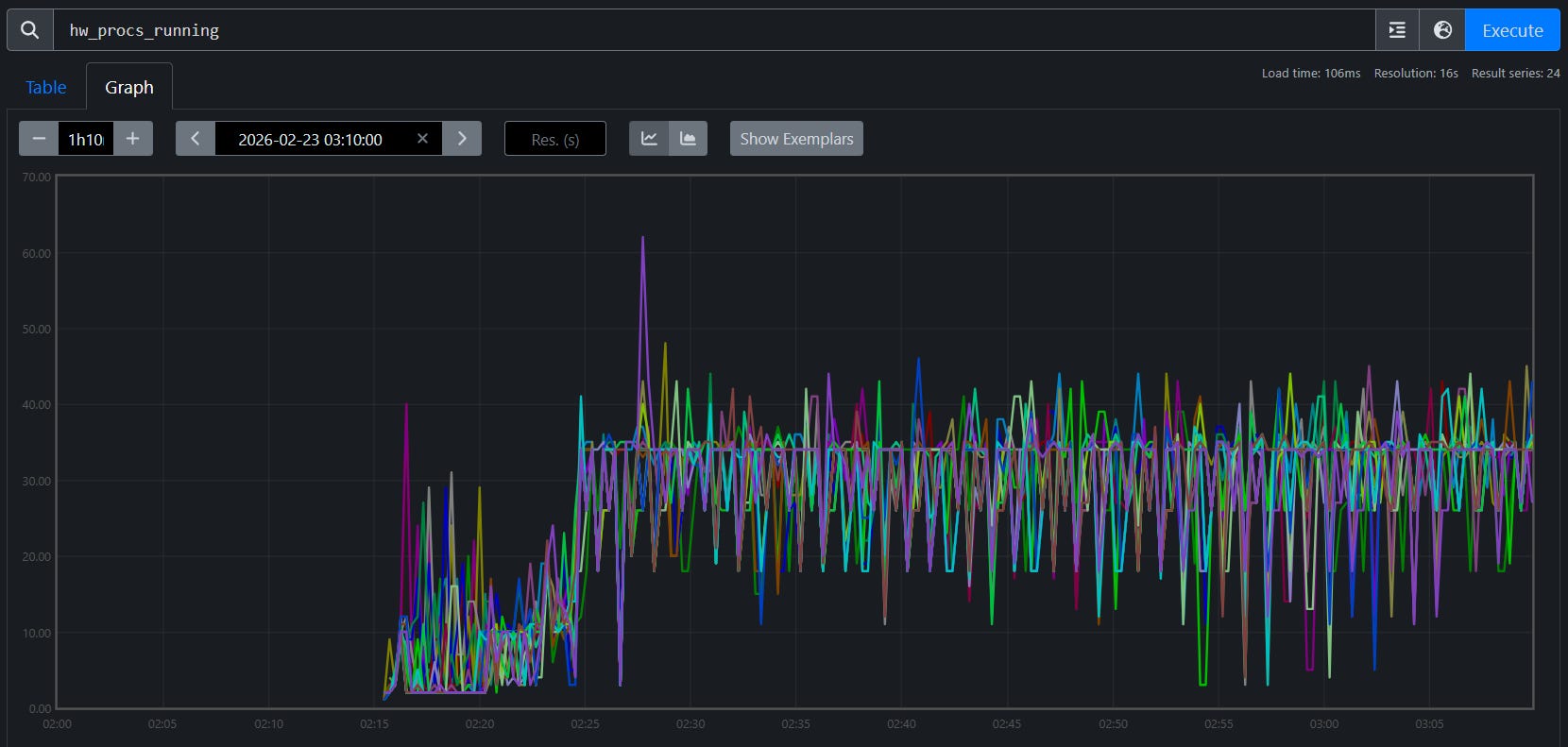Select the Graph tab
Image resolution: width=1568 pixels, height=747 pixels.
pyautogui.click(x=129, y=87)
